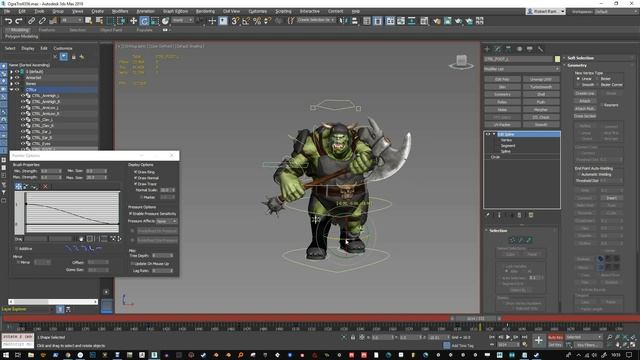The width and height of the screenshot is (640, 360).
Task: Open Windows Start menu
Action: point(6,355)
